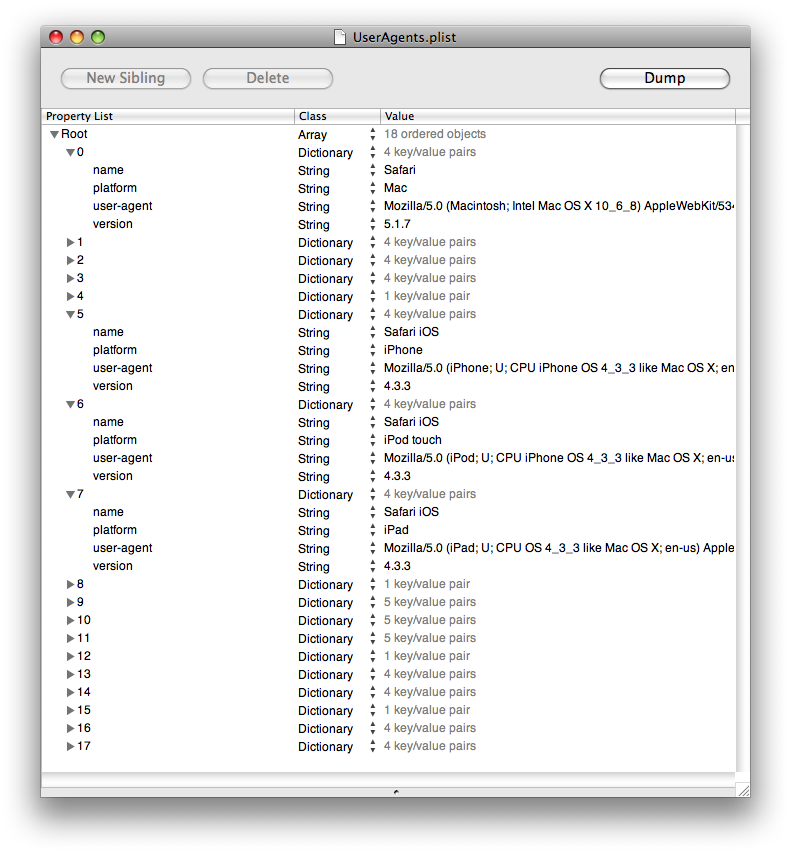Expand dictionary item 17
Image resolution: width=791 pixels, height=853 pixels.
click(71, 746)
